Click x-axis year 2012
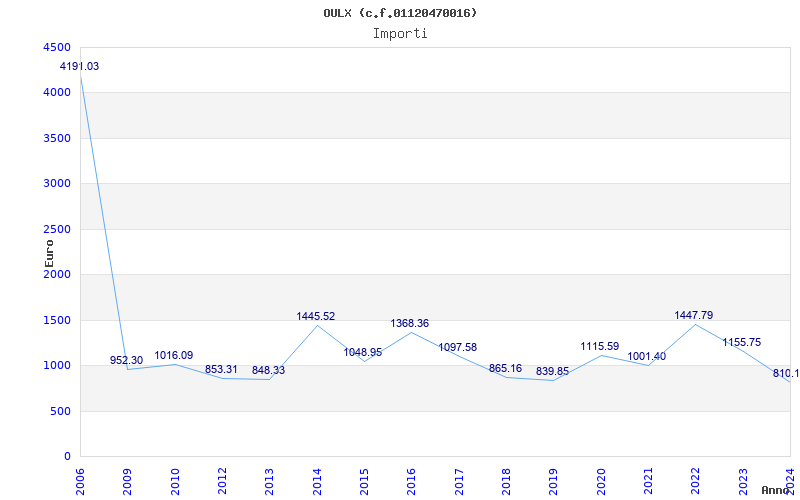 (222, 482)
